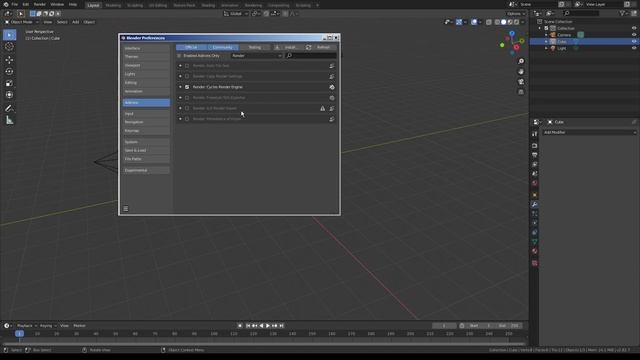This screenshot has width=640, height=360.
Task: Open the Texture properties tab icon
Action: [x=535, y=263]
